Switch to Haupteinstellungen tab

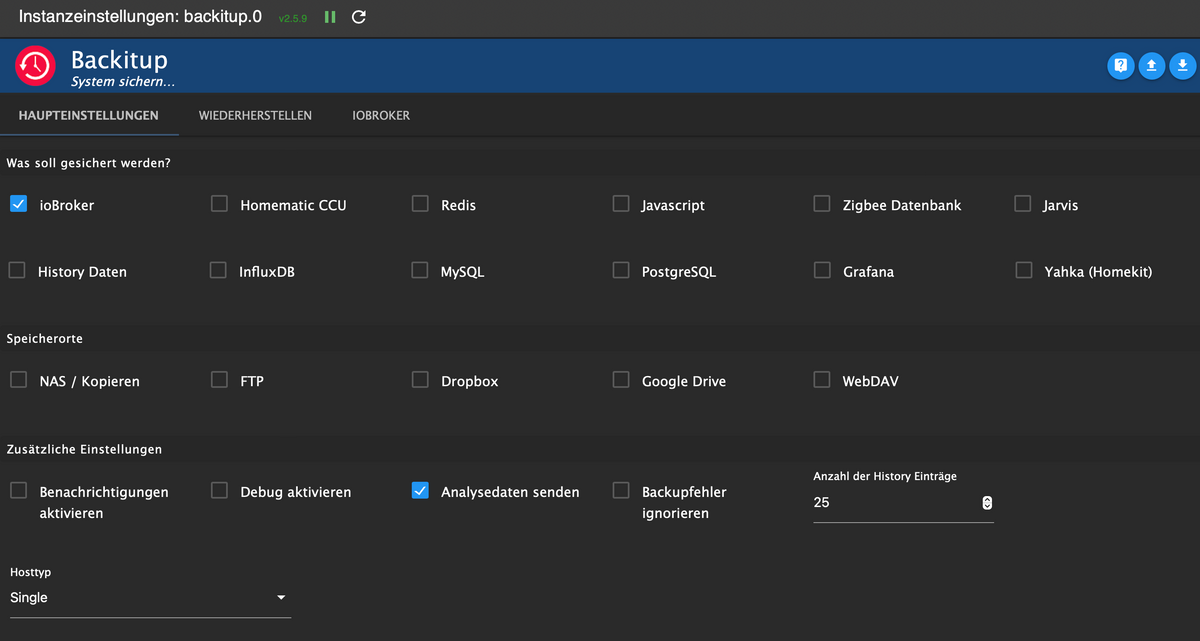click(x=89, y=115)
